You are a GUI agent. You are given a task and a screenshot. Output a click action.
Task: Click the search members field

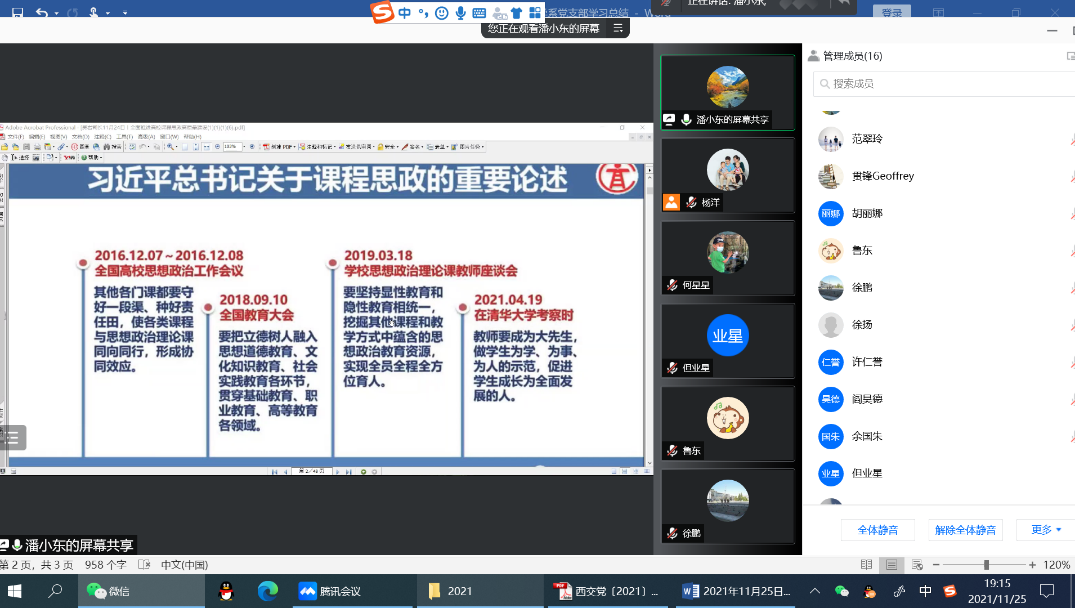940,84
